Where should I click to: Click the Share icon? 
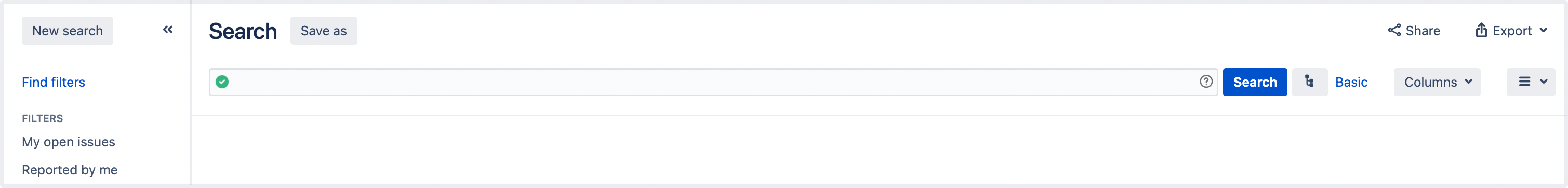pos(1394,31)
